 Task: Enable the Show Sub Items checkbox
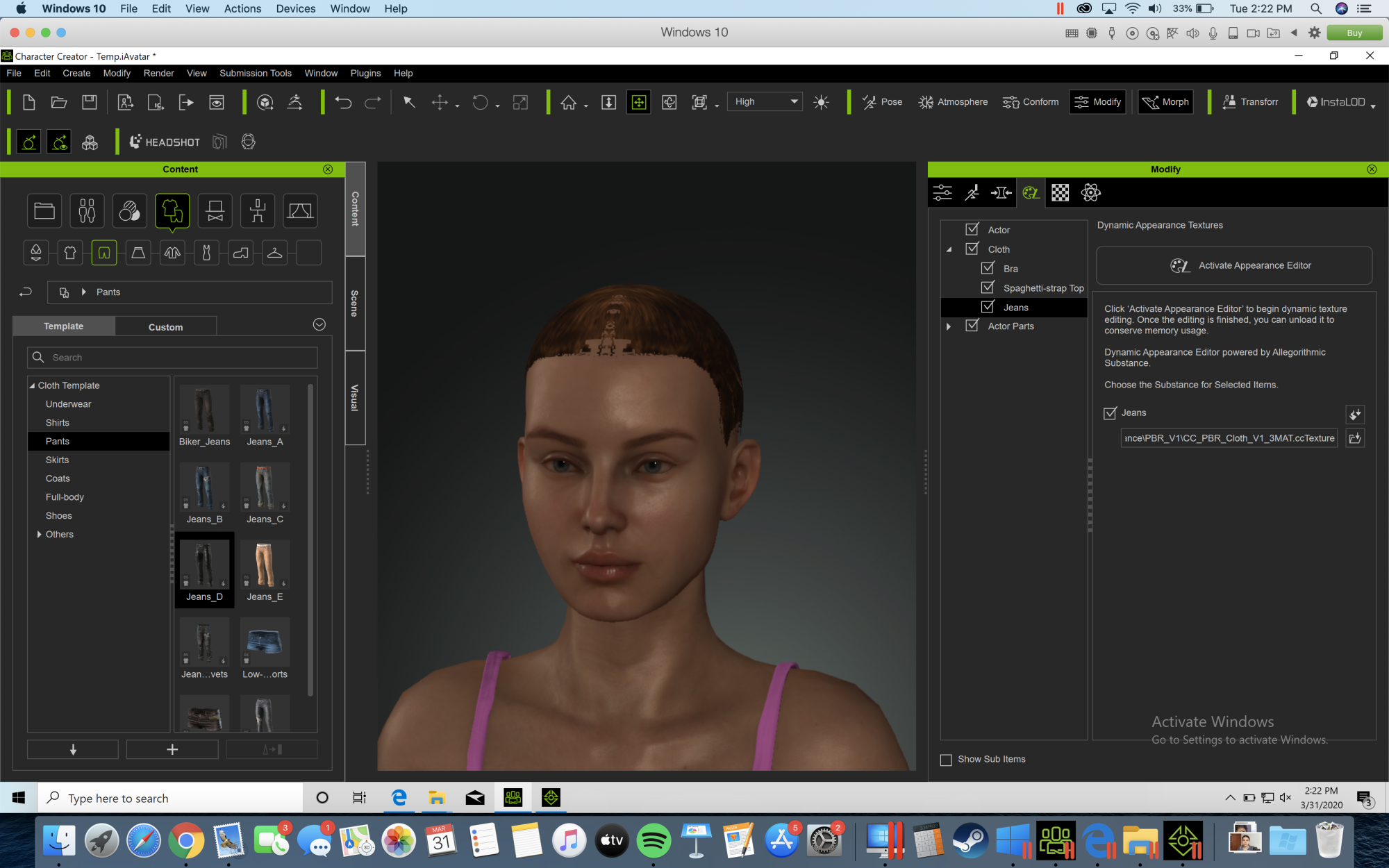(x=946, y=760)
